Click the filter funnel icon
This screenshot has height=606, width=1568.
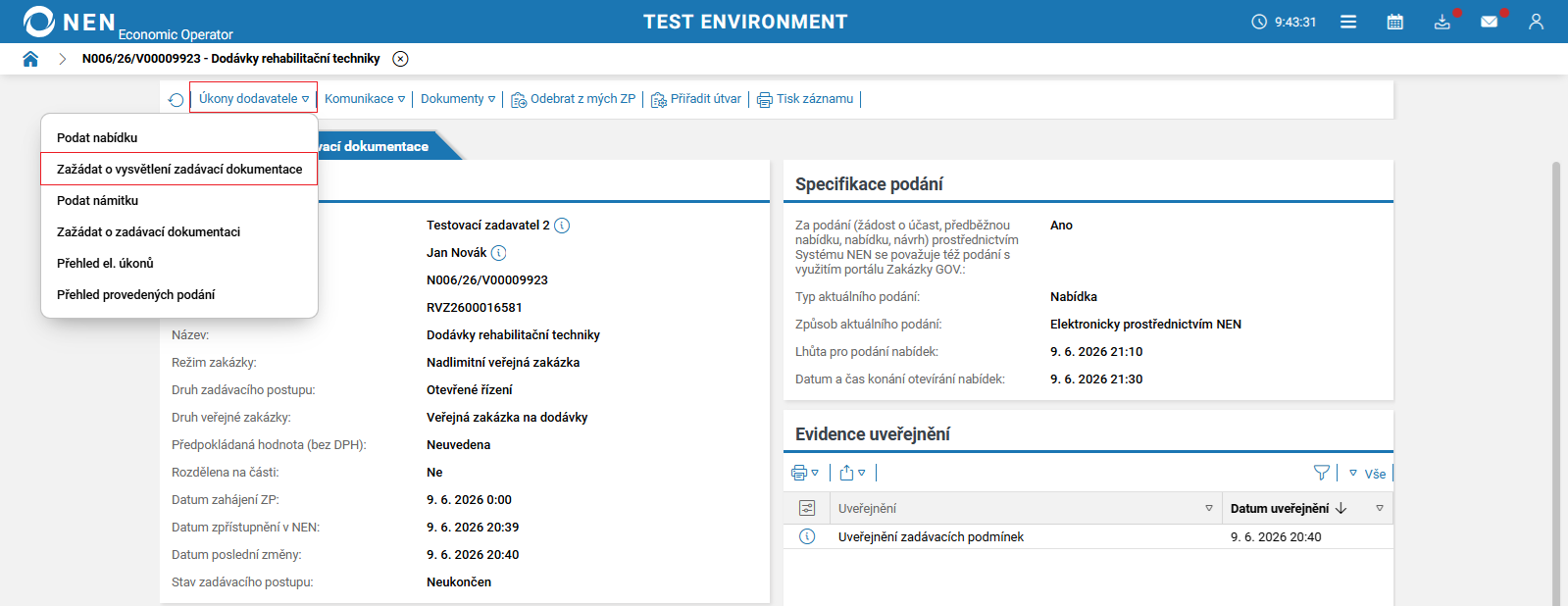(1322, 473)
